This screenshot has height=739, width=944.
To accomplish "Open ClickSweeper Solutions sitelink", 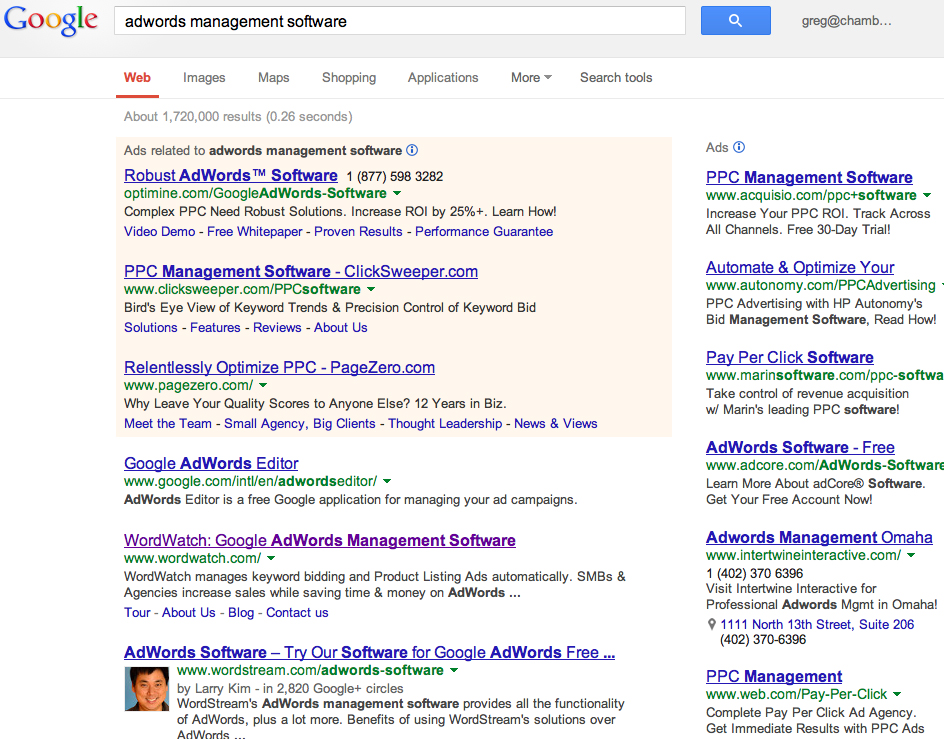I will (x=151, y=327).
